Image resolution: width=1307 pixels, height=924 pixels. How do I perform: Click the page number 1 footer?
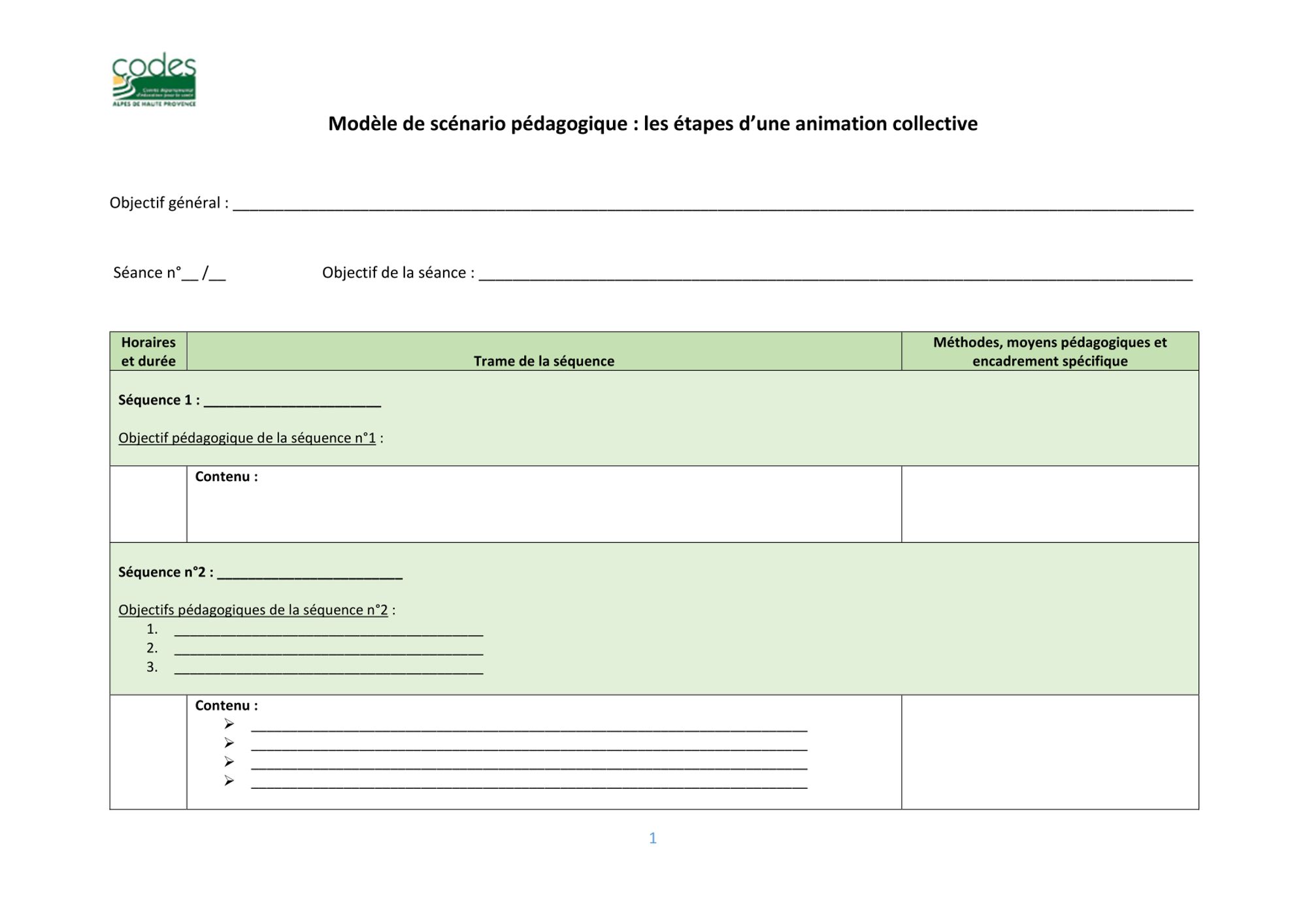tap(652, 838)
